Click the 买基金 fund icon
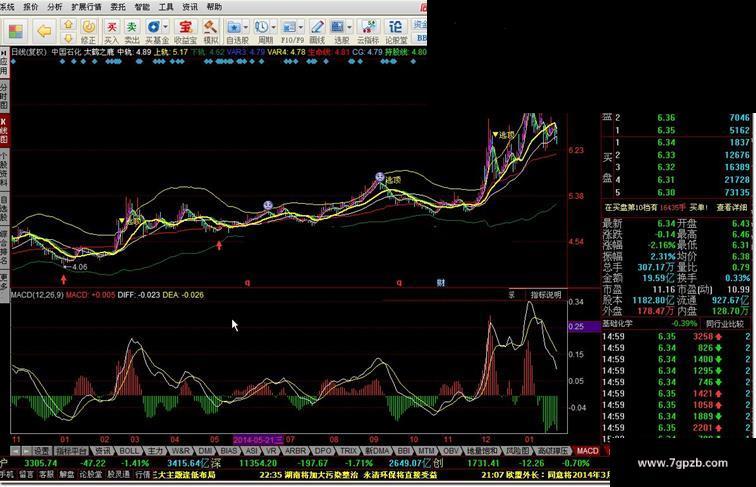Image resolution: width=756 pixels, height=487 pixels. coord(154,31)
